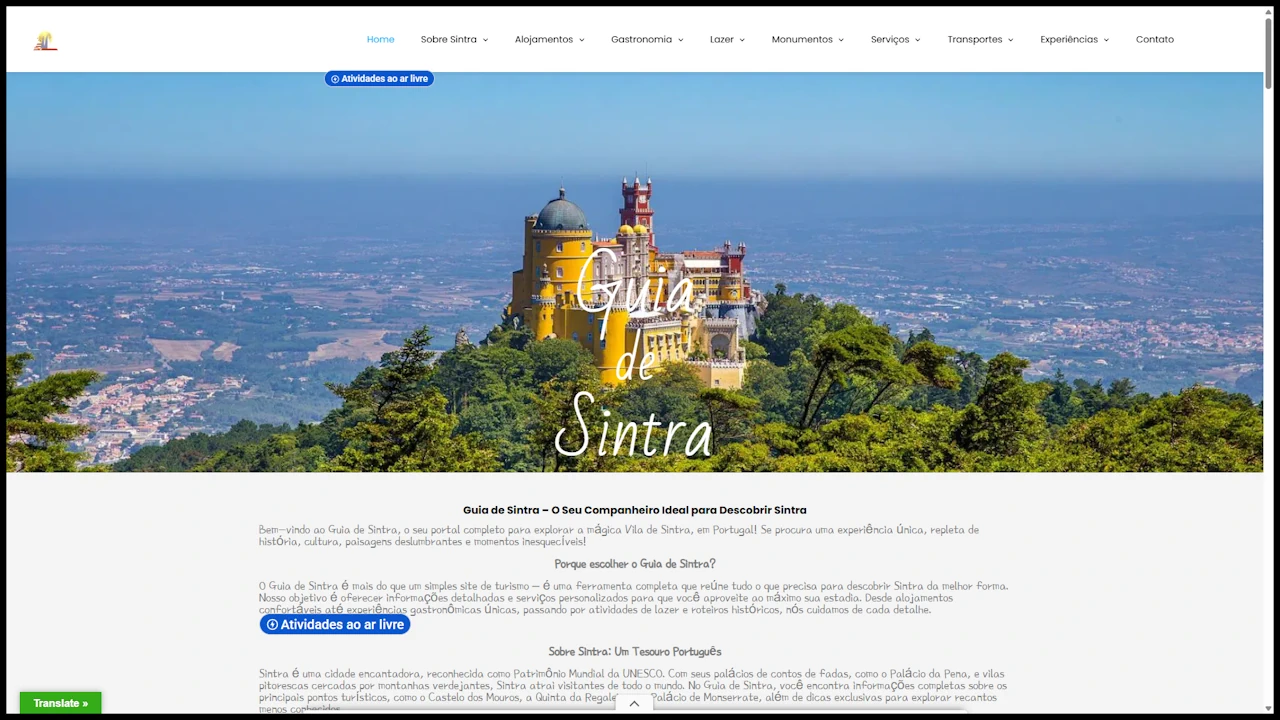Click the vertical page scrollbar
This screenshot has height=720, width=1280.
tap(1269, 50)
